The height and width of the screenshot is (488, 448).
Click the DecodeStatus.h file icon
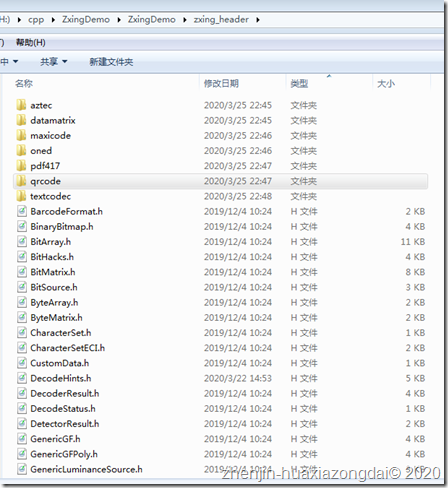pyautogui.click(x=22, y=409)
